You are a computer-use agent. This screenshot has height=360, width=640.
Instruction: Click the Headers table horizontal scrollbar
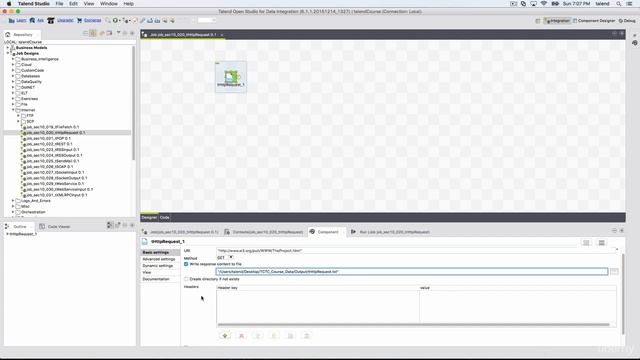pos(413,324)
